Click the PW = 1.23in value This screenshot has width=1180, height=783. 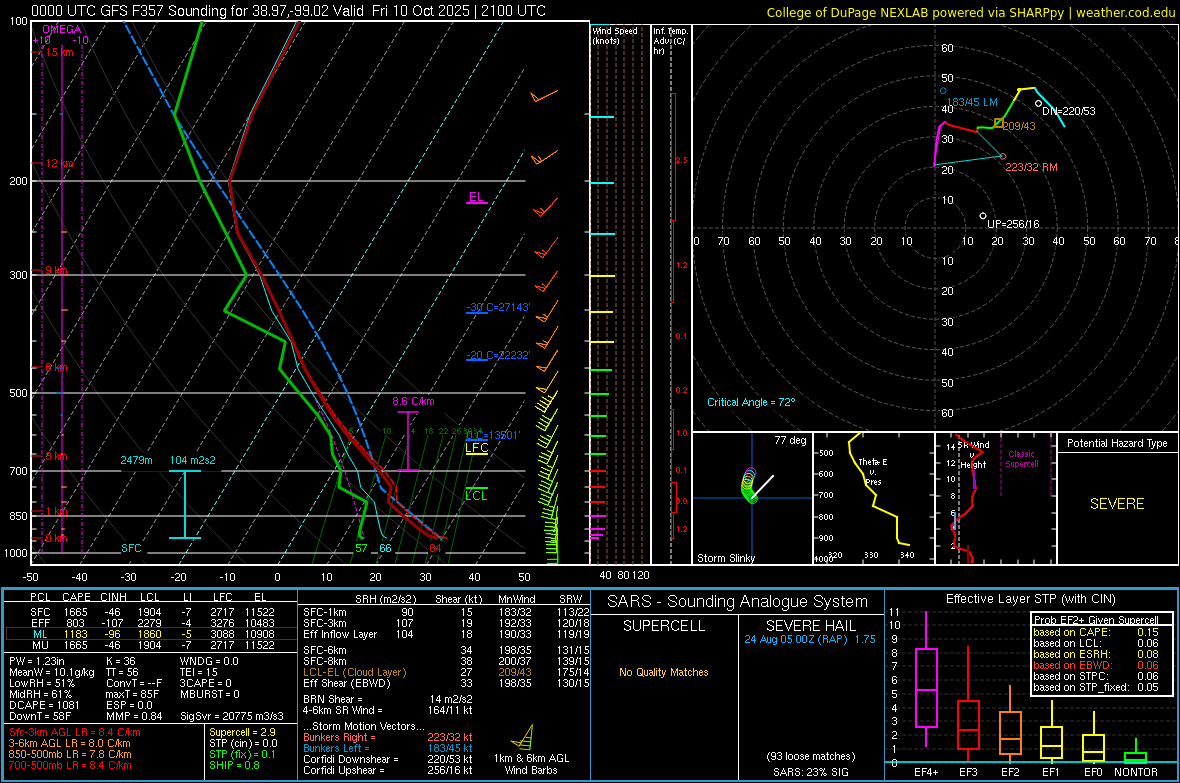click(x=37, y=661)
